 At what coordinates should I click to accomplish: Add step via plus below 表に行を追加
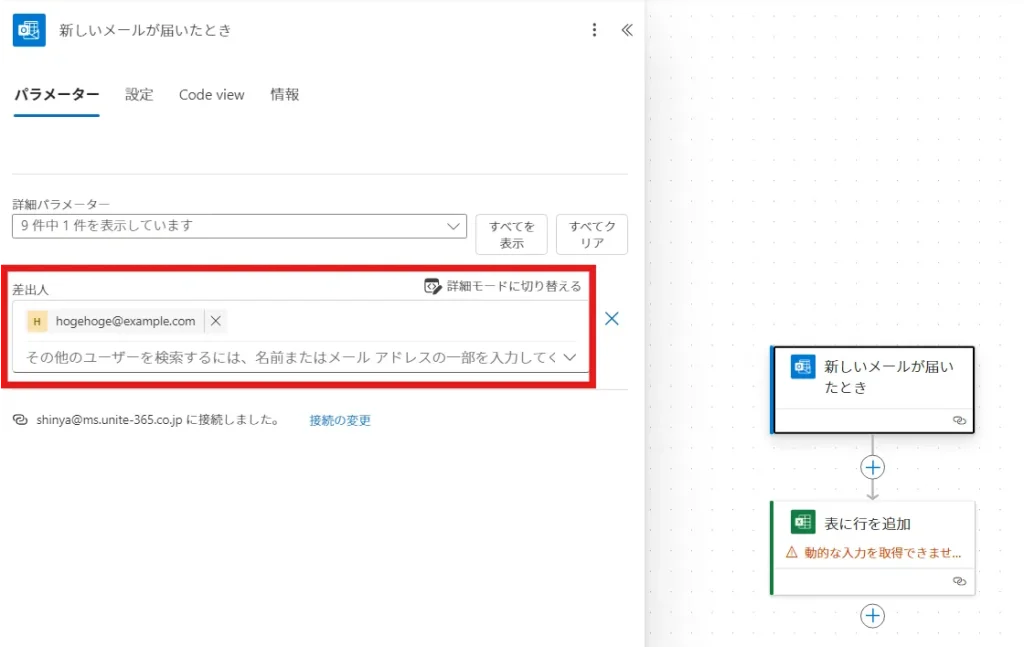[873, 616]
